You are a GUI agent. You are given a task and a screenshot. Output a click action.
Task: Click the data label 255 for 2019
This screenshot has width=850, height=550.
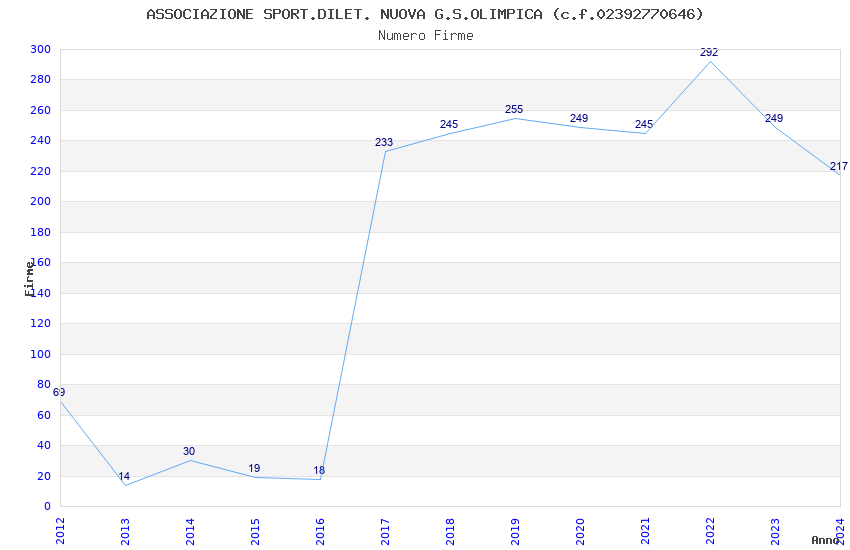514,109
